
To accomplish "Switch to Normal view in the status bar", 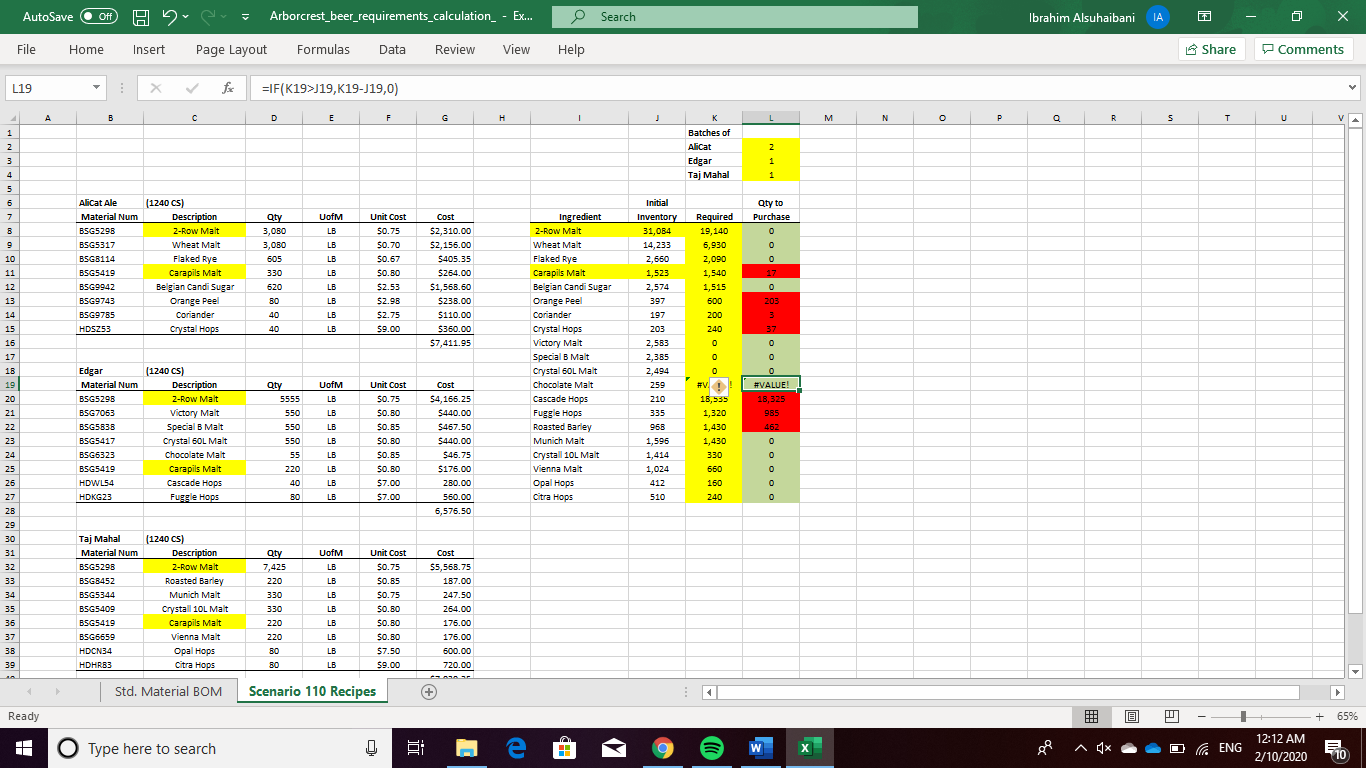I will pos(1092,716).
